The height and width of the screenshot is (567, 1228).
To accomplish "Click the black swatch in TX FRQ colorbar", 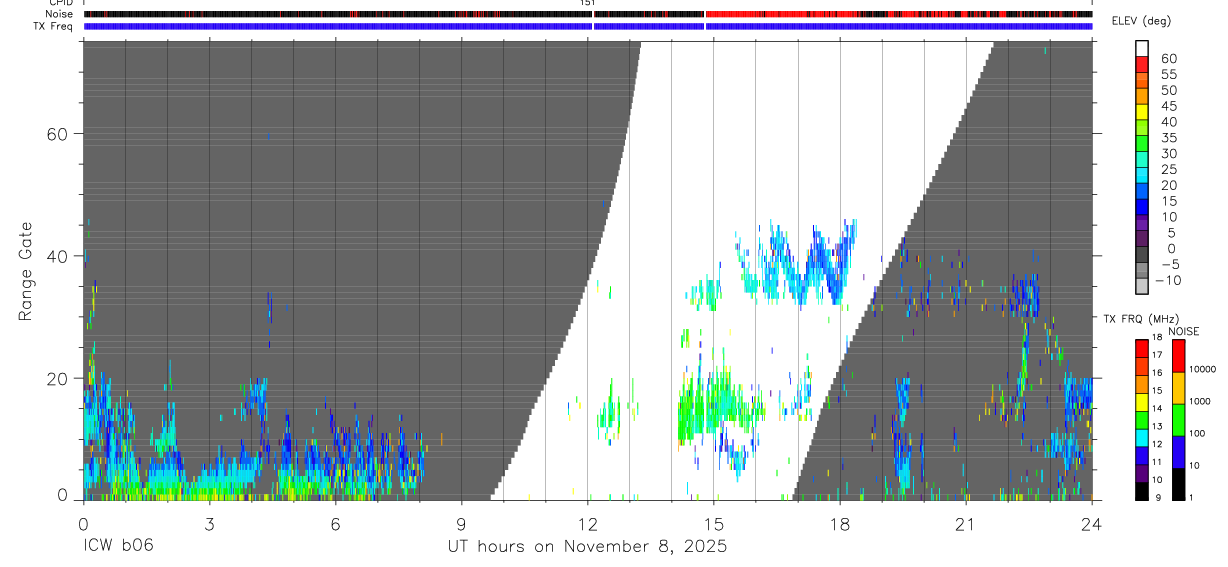I will 1142,491.
